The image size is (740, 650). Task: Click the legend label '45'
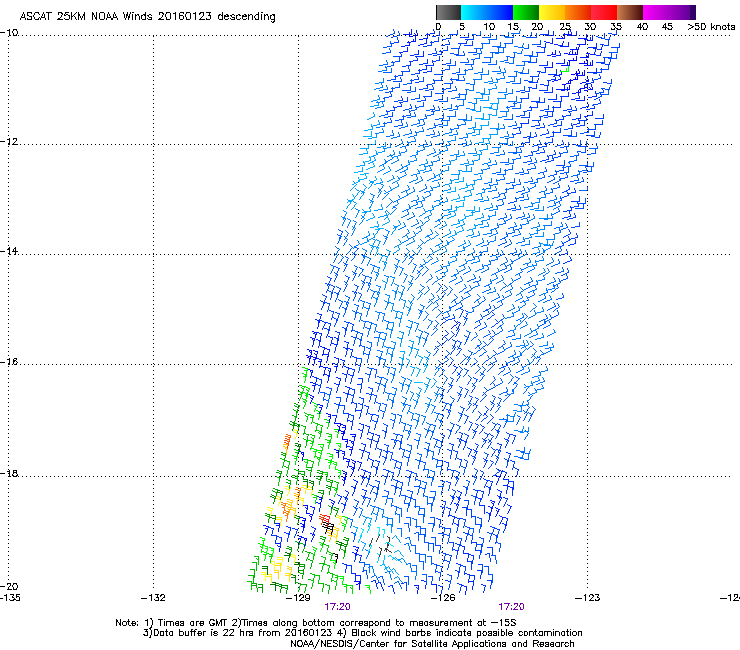pos(667,27)
